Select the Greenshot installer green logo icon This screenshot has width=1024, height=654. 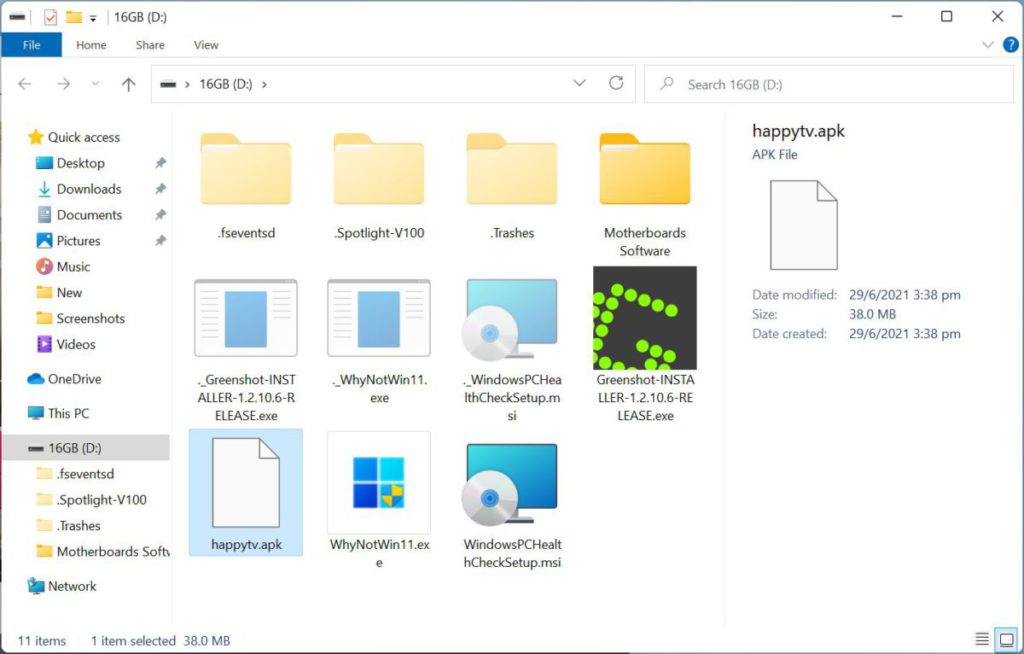pyautogui.click(x=645, y=318)
